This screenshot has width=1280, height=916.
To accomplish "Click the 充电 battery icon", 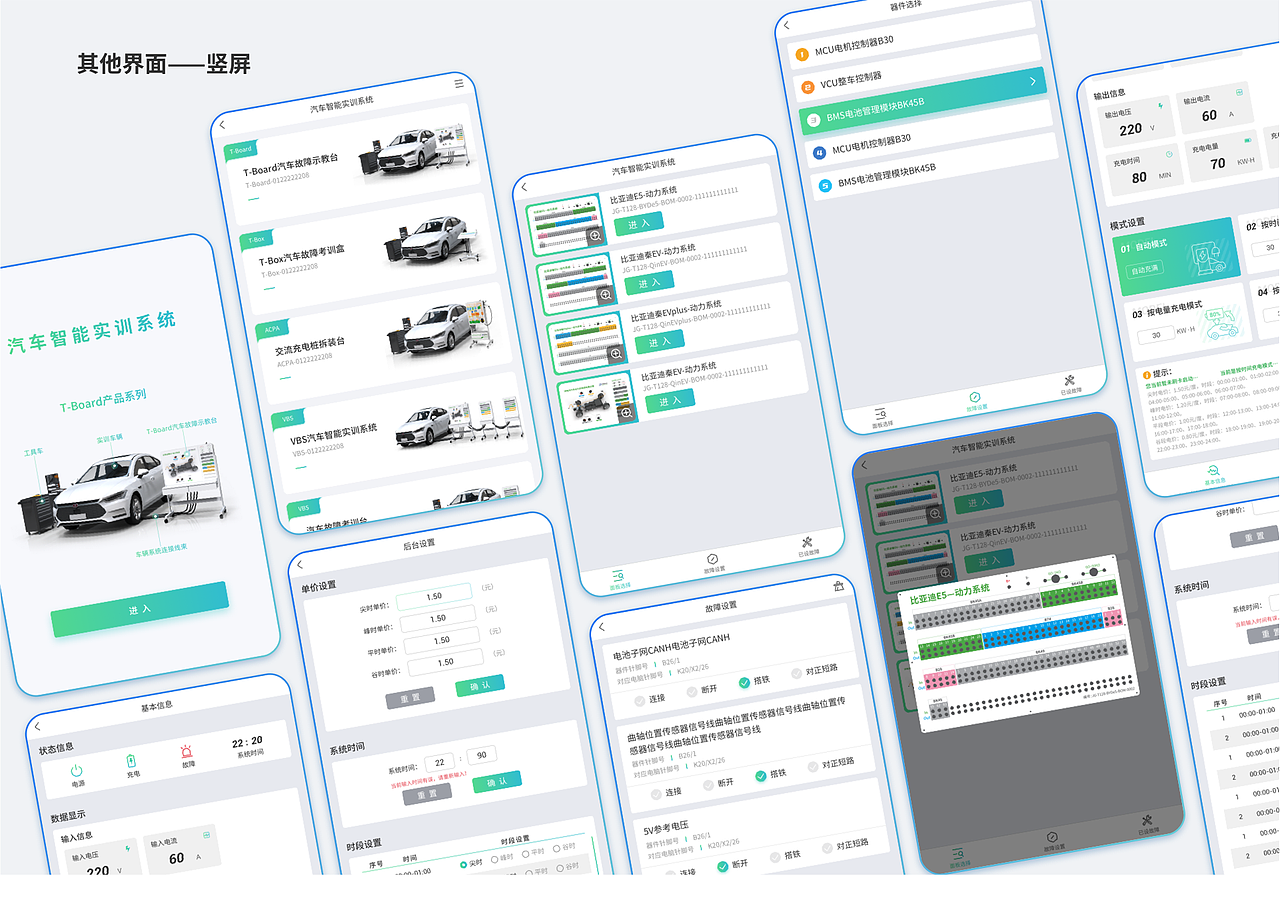I will click(130, 762).
